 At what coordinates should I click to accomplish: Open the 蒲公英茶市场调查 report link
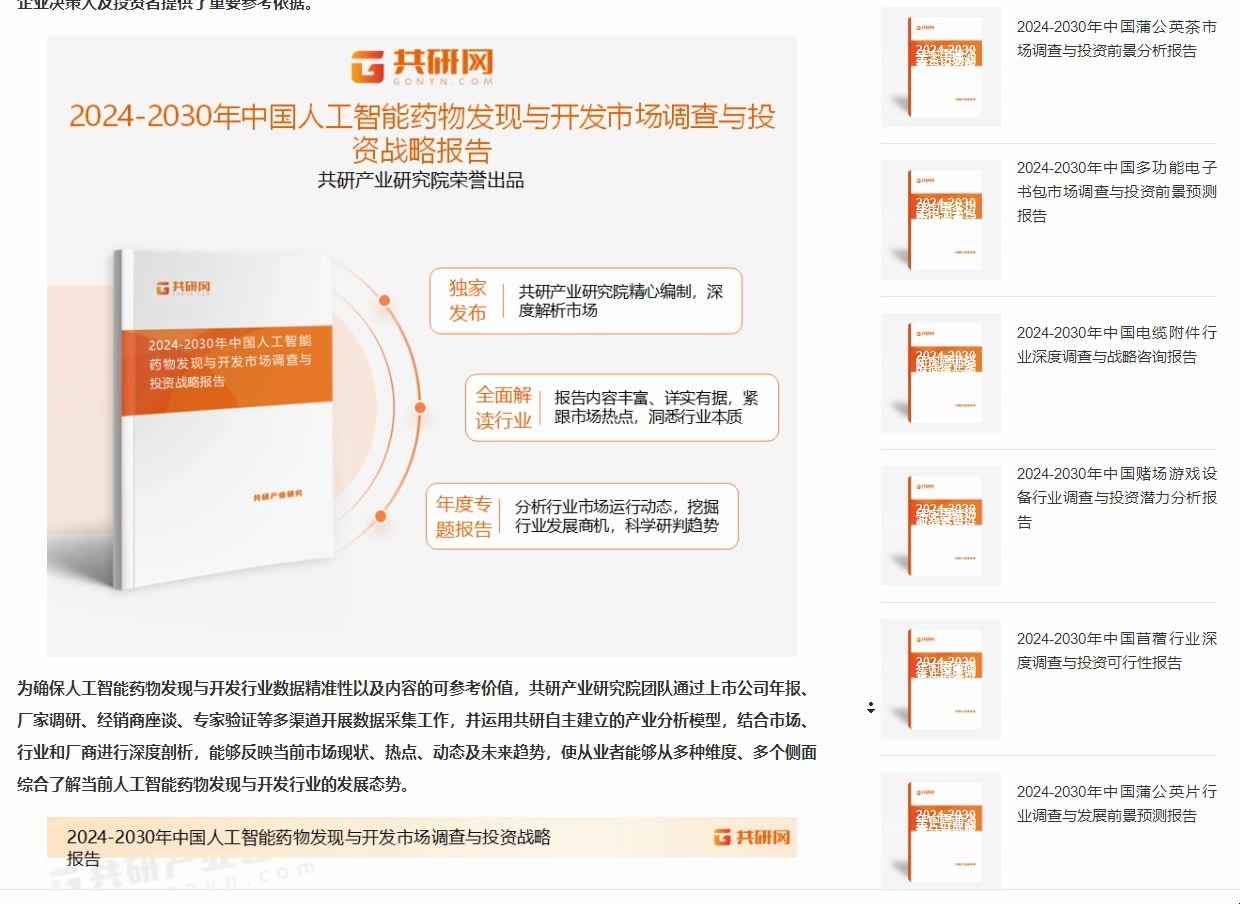(1117, 39)
